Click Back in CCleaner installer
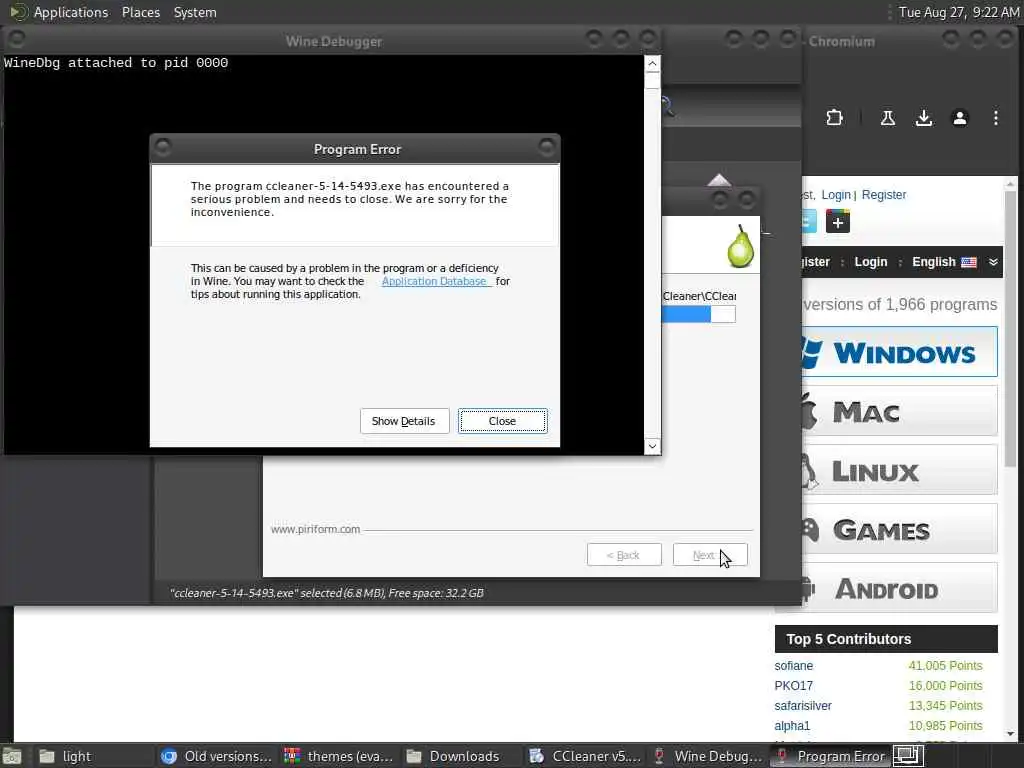The height and width of the screenshot is (768, 1024). point(624,555)
